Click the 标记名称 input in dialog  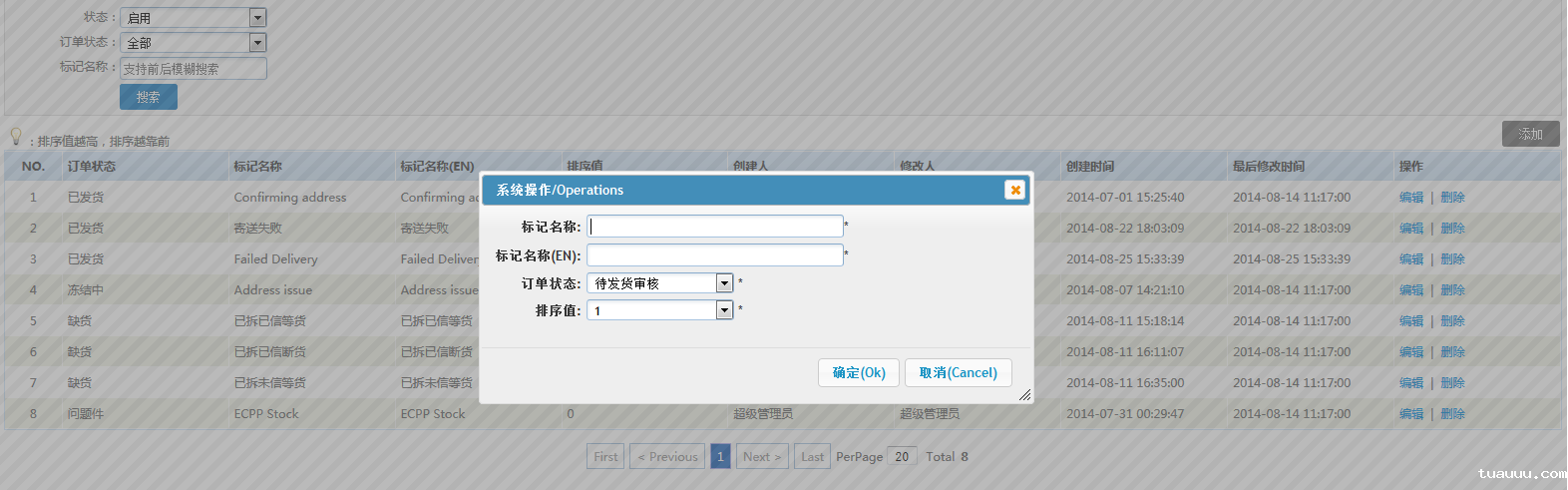(714, 227)
